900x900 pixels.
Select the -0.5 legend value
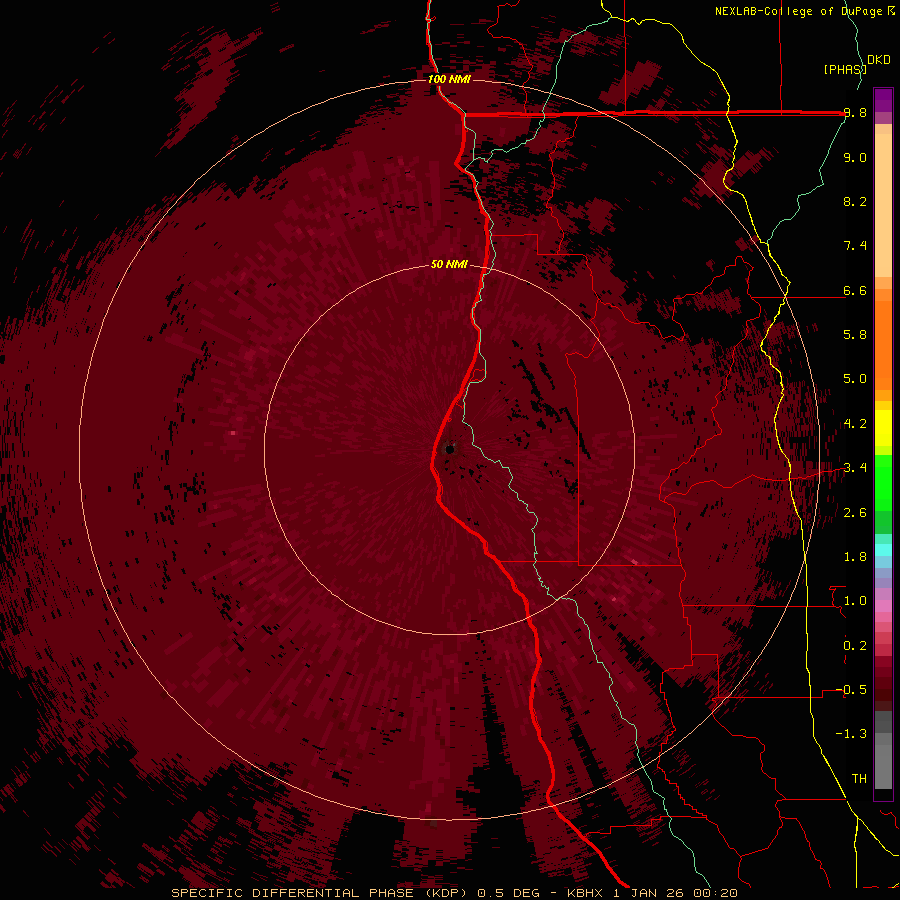[851, 690]
